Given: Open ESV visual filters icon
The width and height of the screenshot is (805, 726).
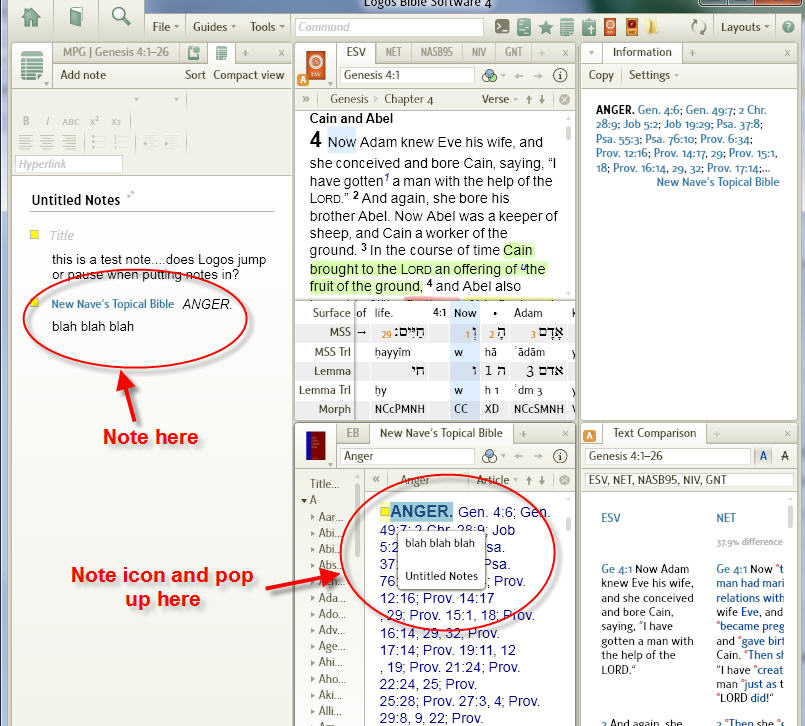Looking at the screenshot, I should point(490,76).
